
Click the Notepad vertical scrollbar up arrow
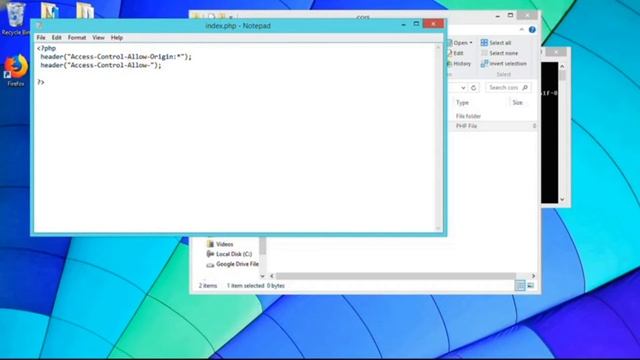(438, 47)
